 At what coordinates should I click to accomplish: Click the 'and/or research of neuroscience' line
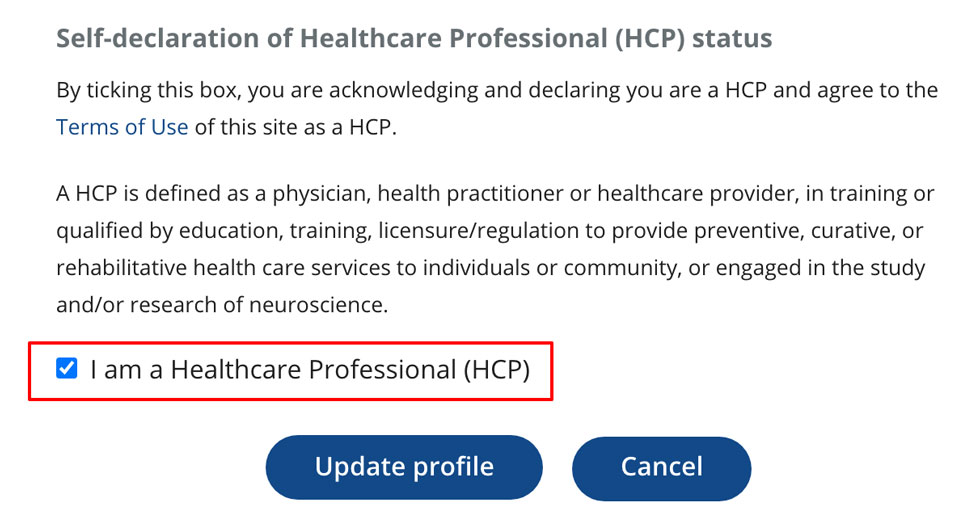[x=221, y=306]
